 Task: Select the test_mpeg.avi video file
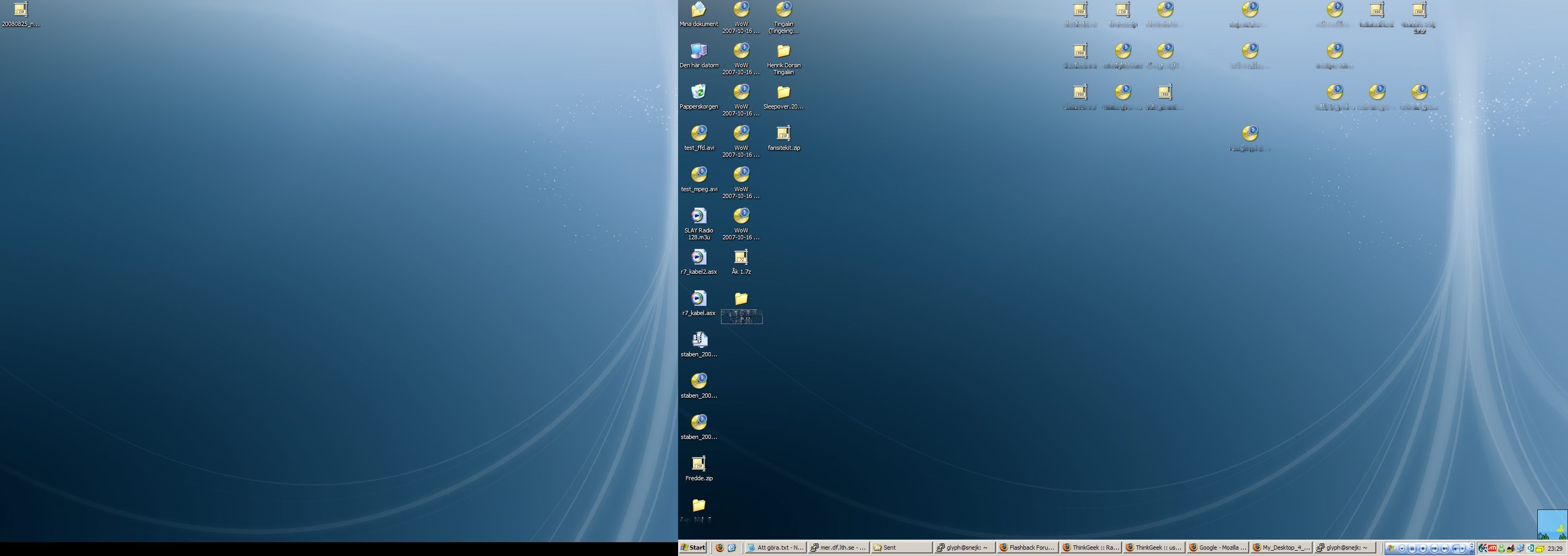tap(699, 180)
